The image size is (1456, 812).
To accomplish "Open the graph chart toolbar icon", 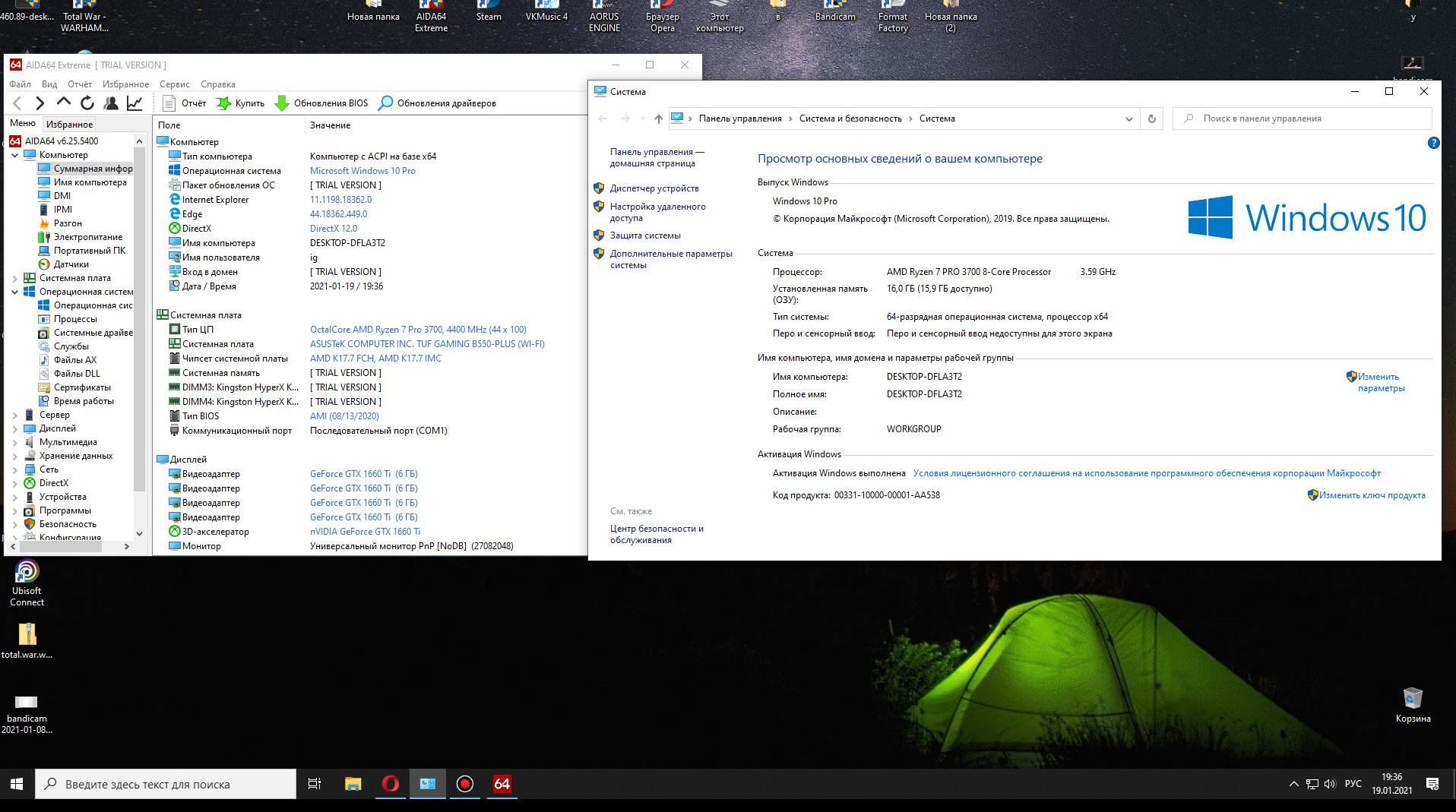I will tap(135, 103).
